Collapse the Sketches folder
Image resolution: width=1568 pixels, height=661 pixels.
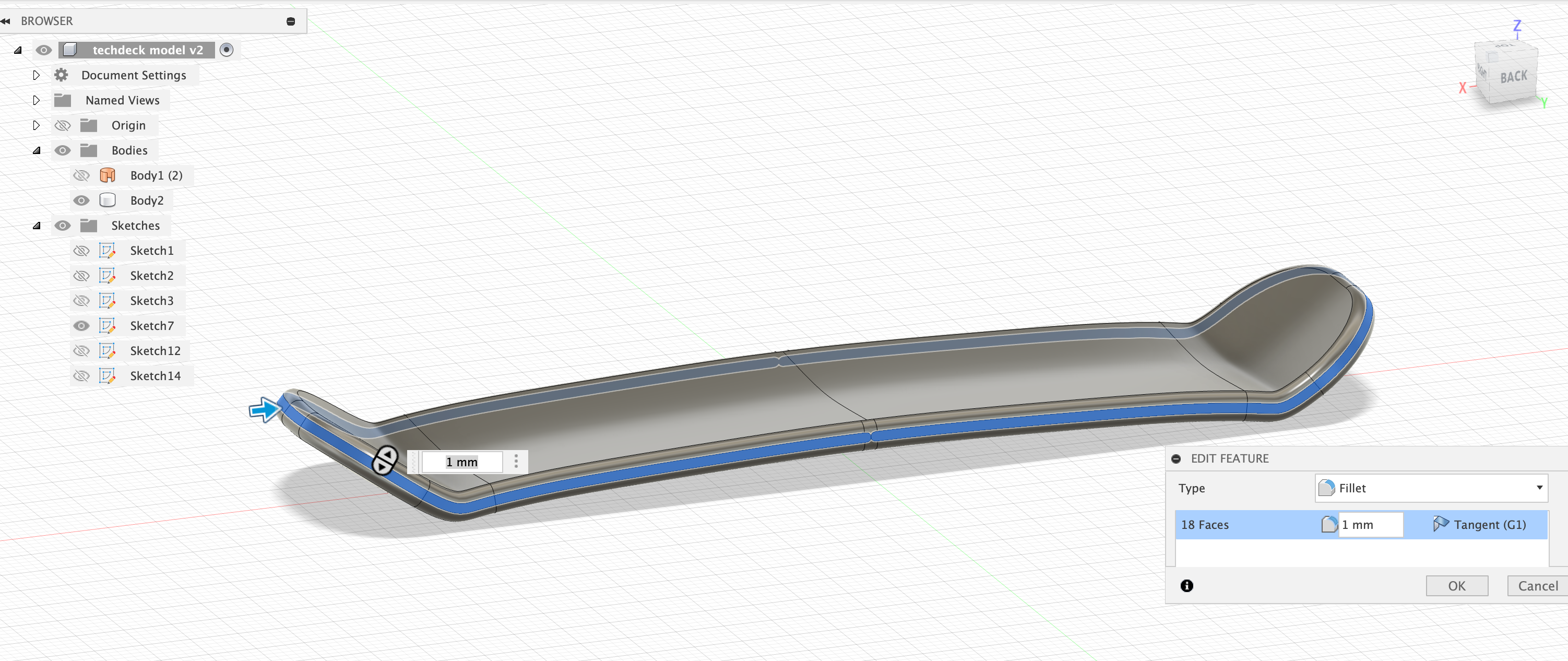(36, 226)
